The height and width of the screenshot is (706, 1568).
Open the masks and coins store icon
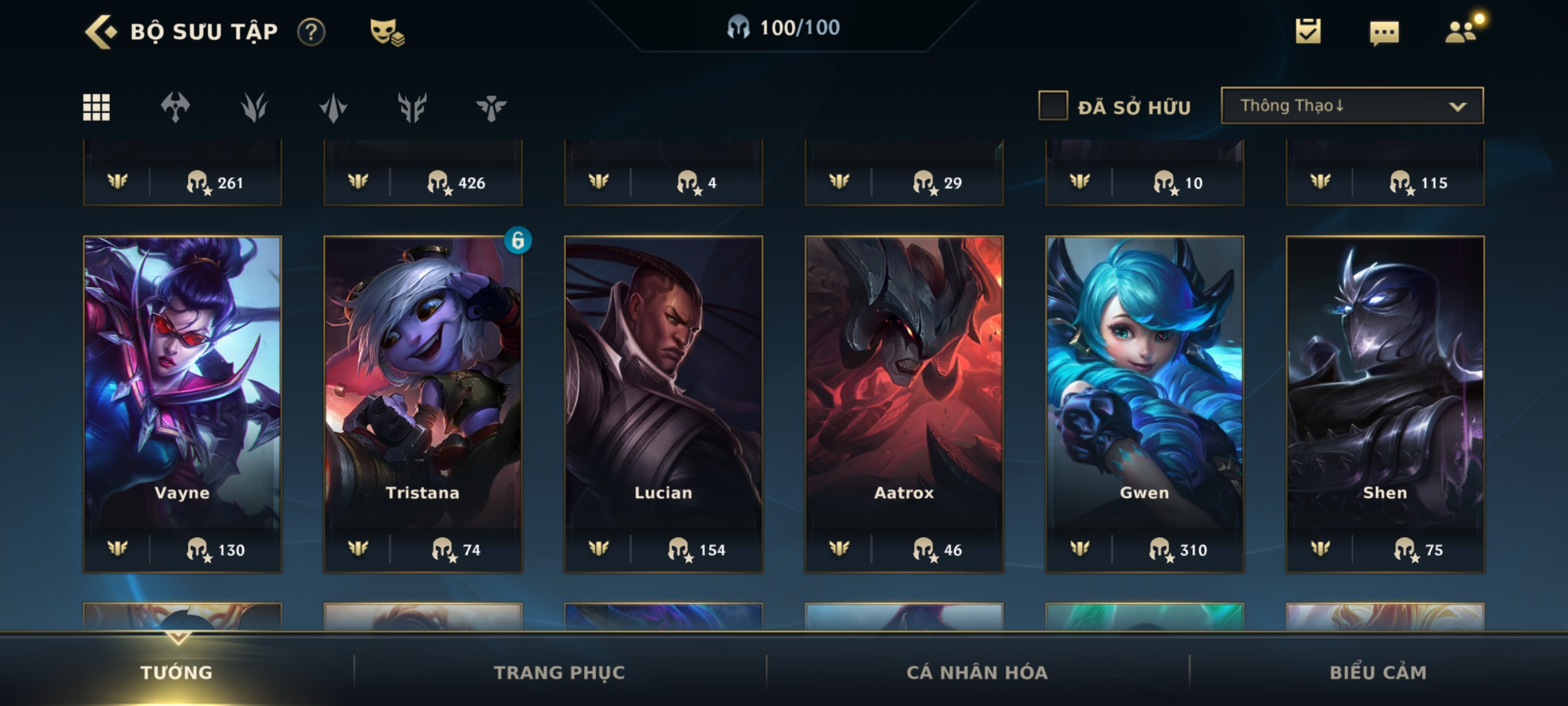(x=387, y=31)
